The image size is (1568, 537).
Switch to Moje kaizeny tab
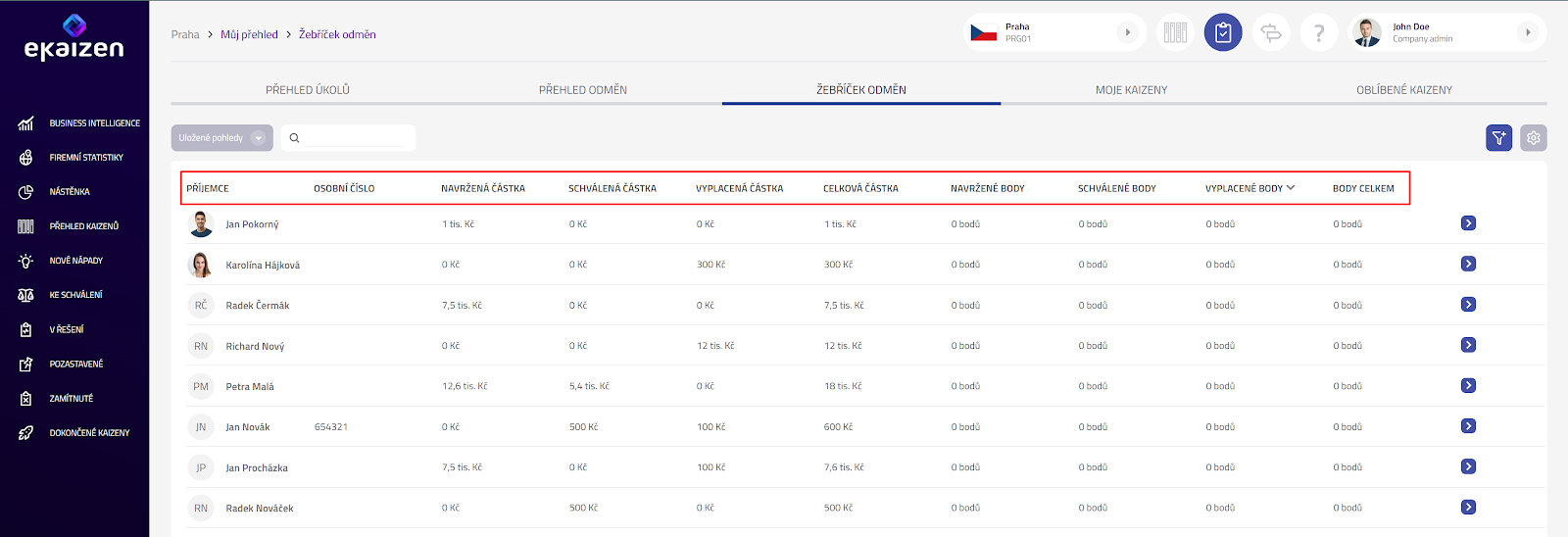[x=1131, y=90]
